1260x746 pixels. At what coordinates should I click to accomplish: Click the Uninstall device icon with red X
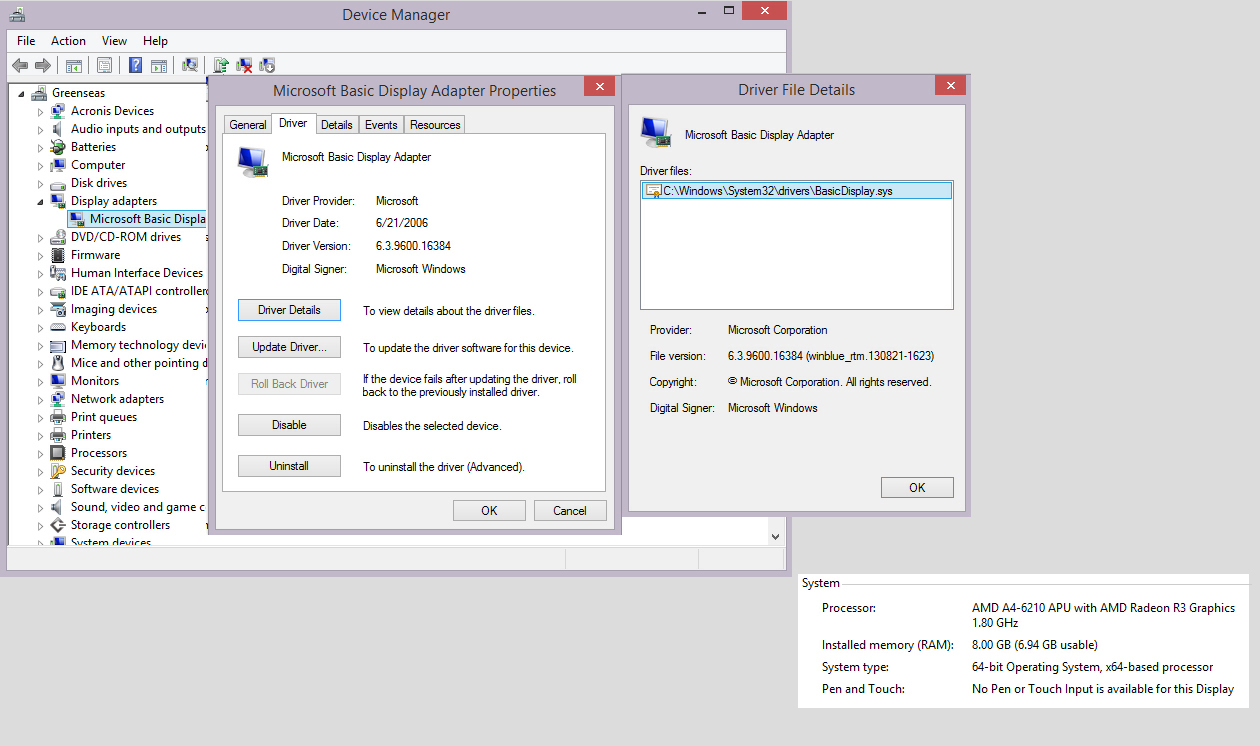pos(244,66)
